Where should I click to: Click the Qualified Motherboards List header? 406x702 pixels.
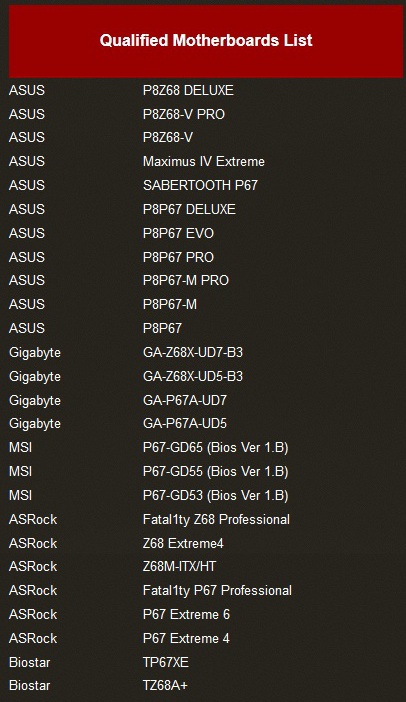206,41
